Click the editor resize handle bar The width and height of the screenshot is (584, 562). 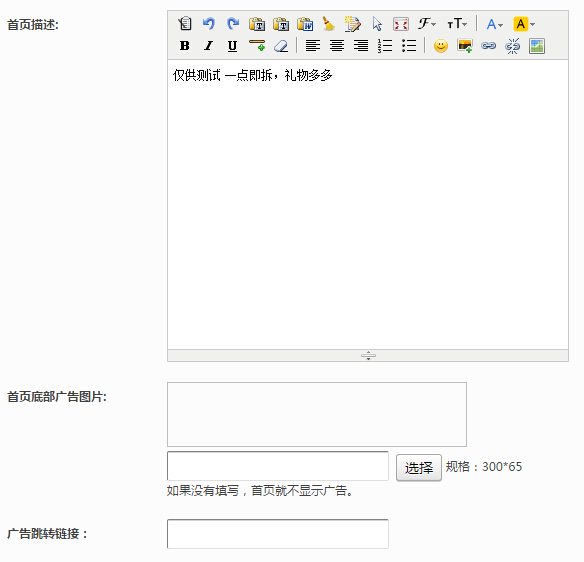(368, 355)
